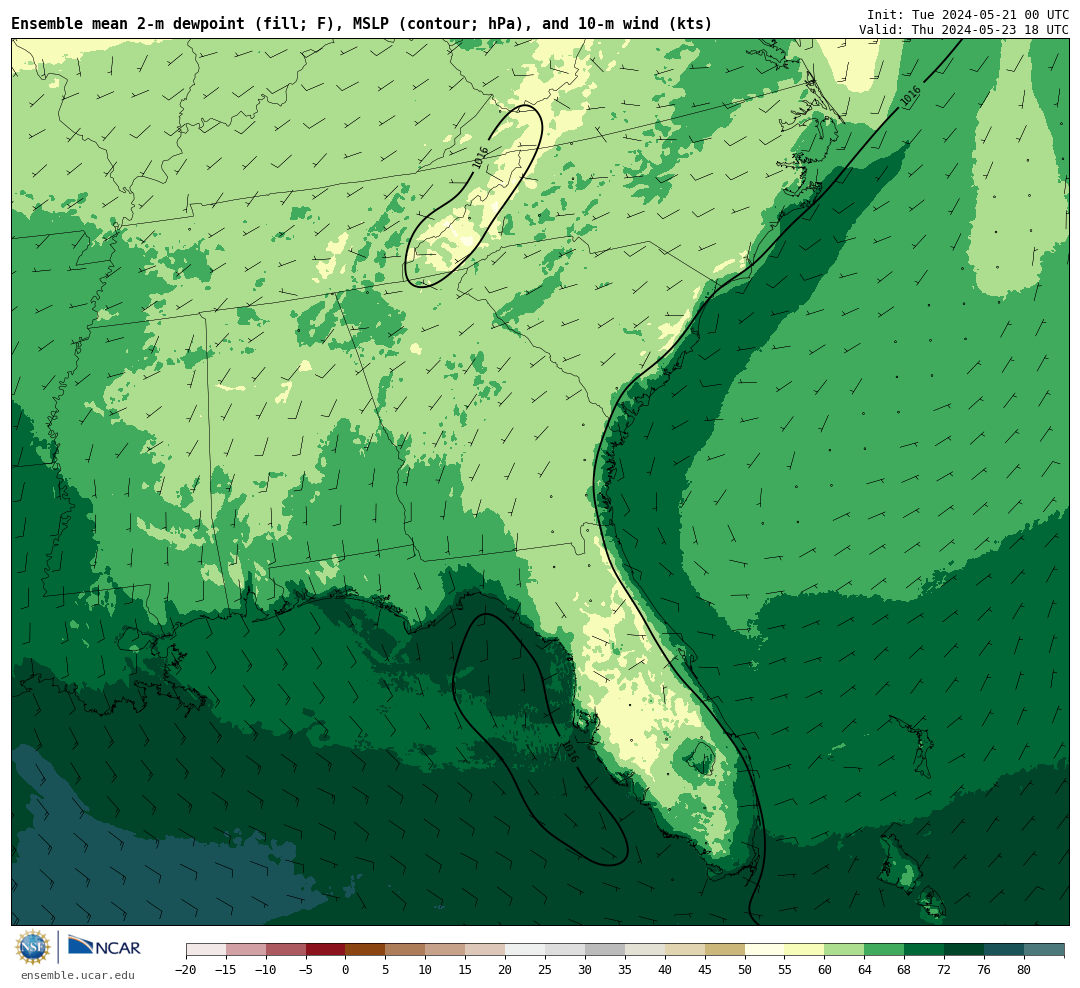This screenshot has width=1080, height=988.
Task: Pick the pale yellow swatch between 55 and 60
Action: tap(805, 950)
